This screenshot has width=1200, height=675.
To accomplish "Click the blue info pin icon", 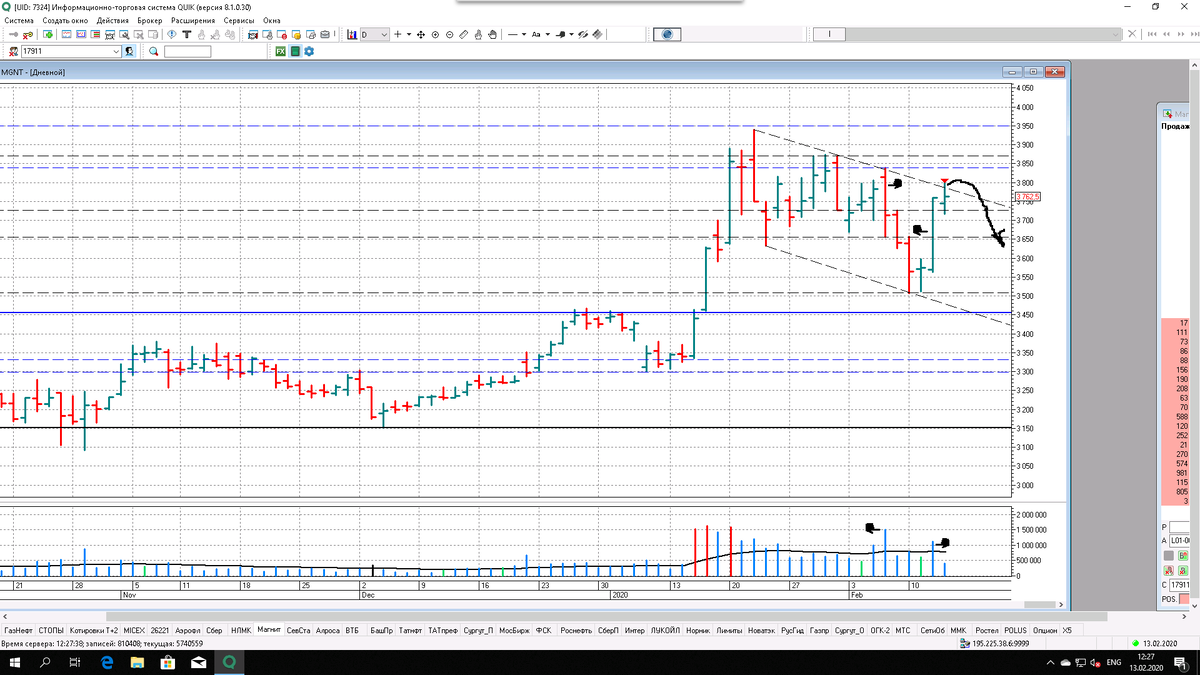I will point(172,34).
